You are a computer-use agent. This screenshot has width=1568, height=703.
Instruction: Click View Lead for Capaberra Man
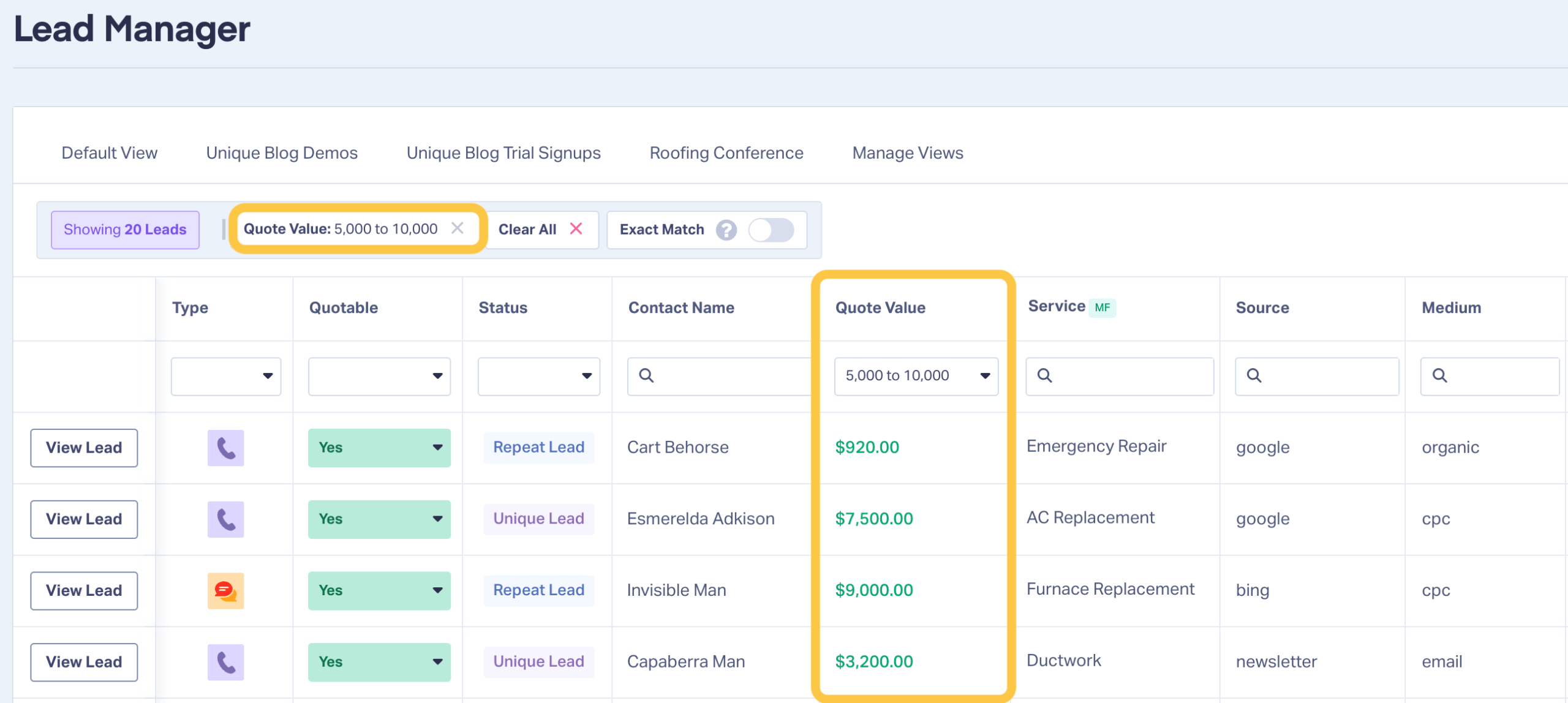[84, 662]
